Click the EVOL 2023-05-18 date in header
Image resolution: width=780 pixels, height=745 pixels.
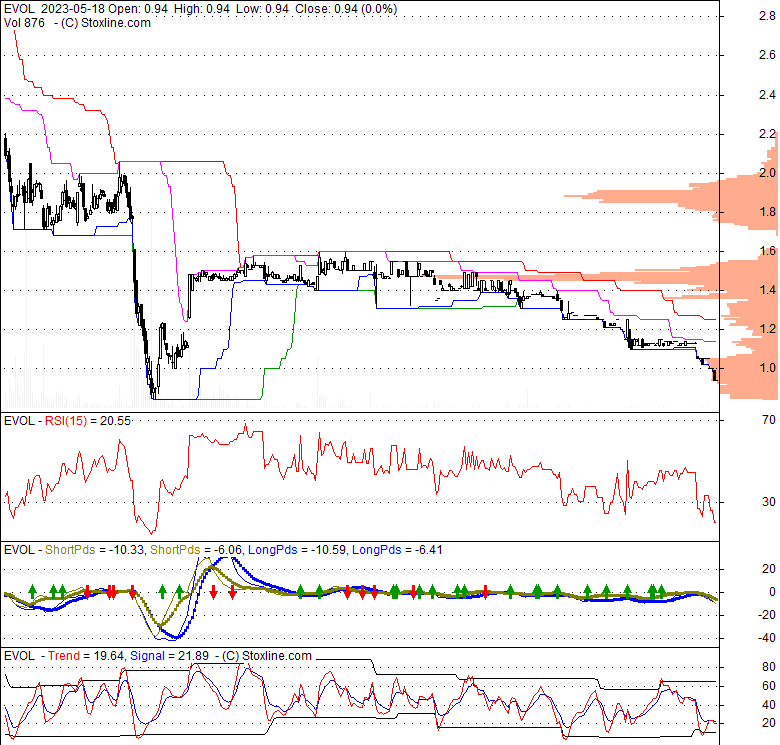(x=73, y=9)
